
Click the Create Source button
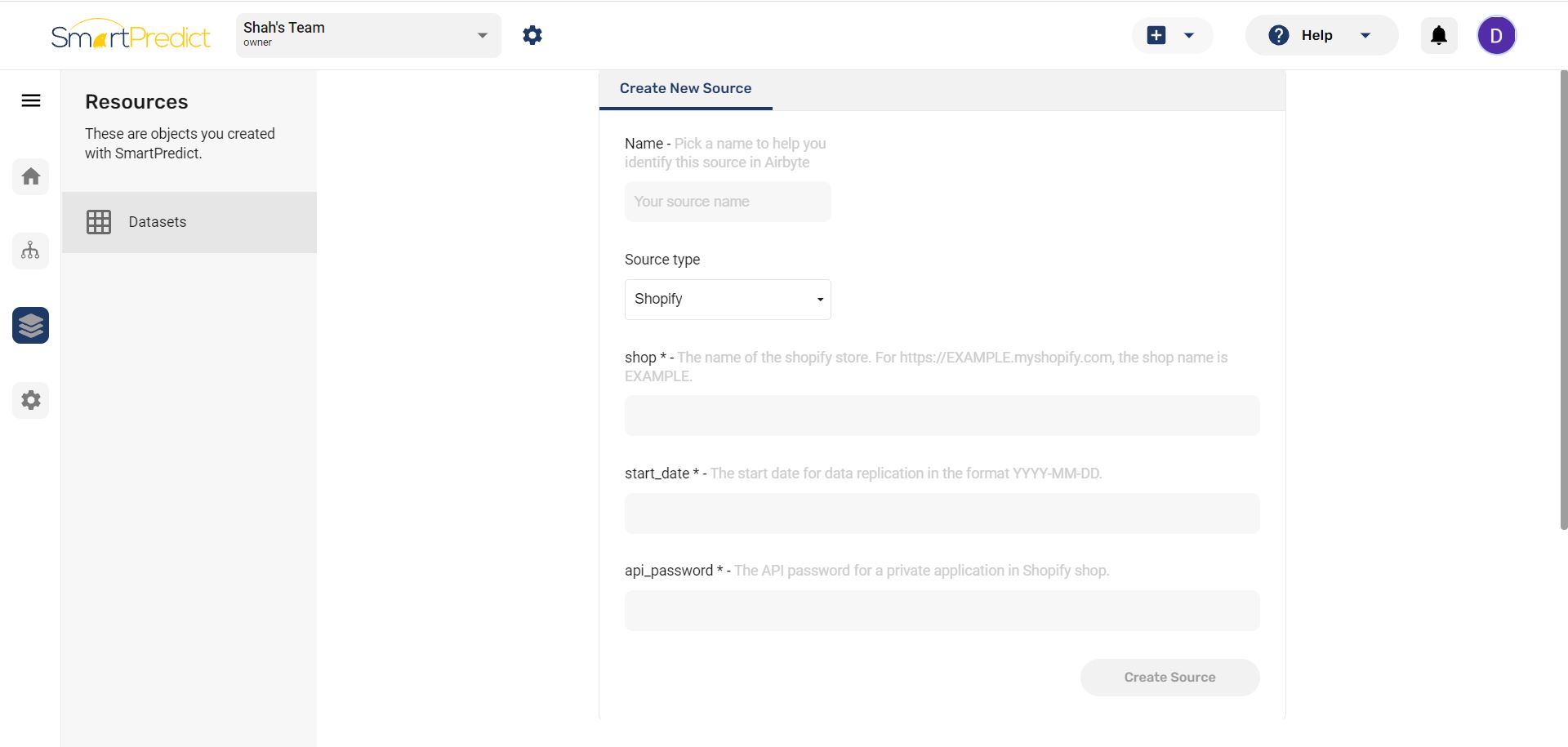[x=1169, y=678]
